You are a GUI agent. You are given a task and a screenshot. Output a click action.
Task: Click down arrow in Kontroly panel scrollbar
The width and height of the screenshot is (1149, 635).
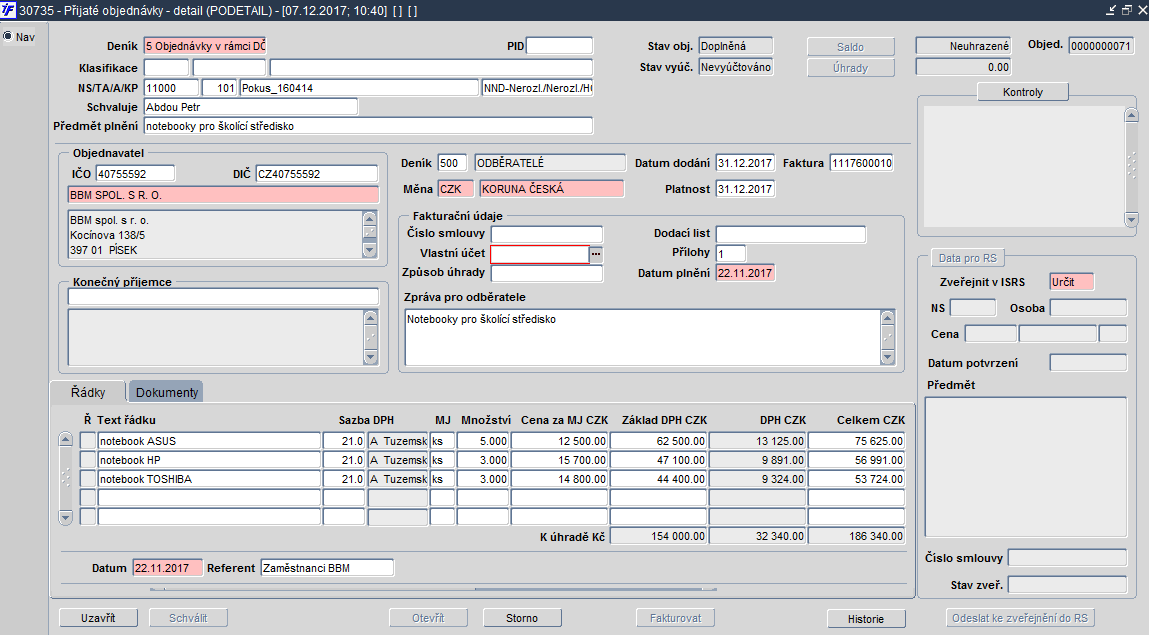click(1131, 219)
